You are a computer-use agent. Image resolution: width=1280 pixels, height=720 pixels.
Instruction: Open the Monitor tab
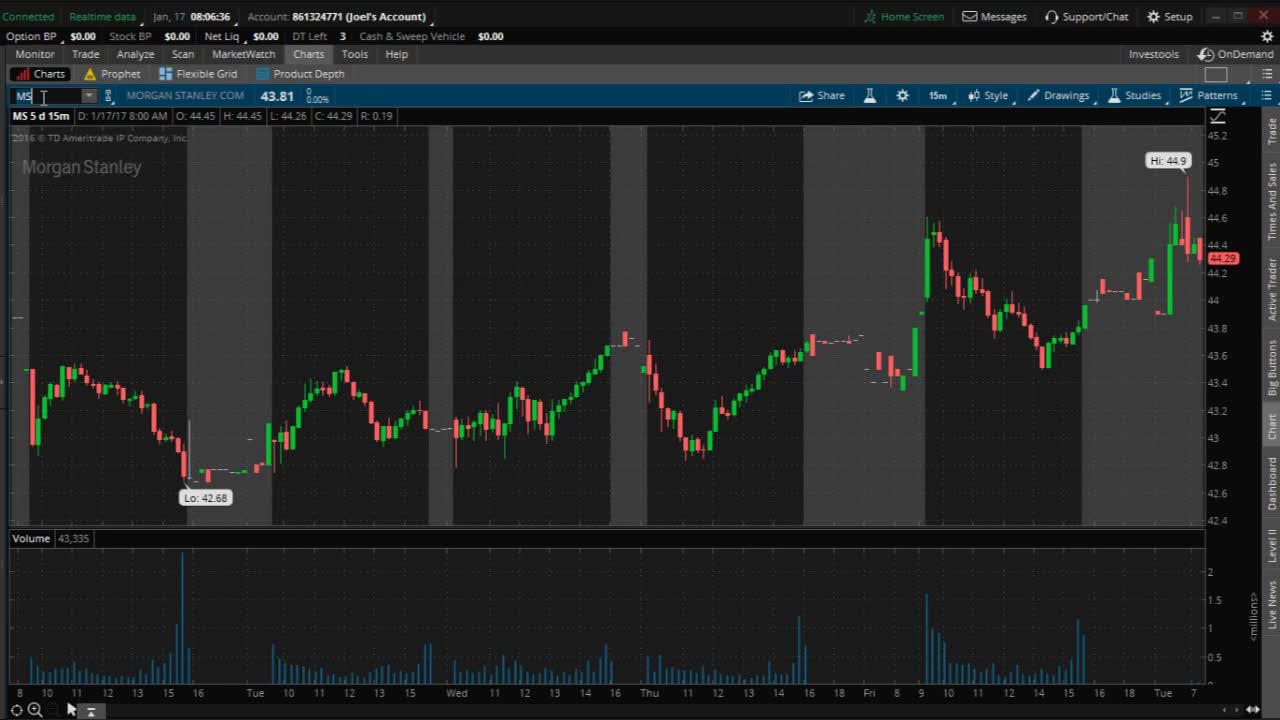35,54
